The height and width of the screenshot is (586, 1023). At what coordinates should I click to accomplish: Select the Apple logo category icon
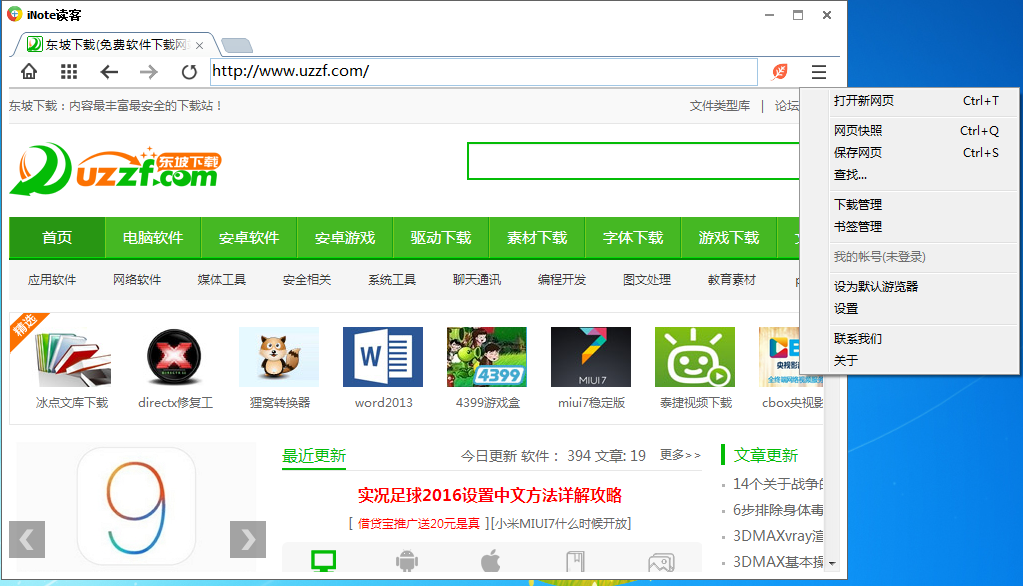coord(491,561)
